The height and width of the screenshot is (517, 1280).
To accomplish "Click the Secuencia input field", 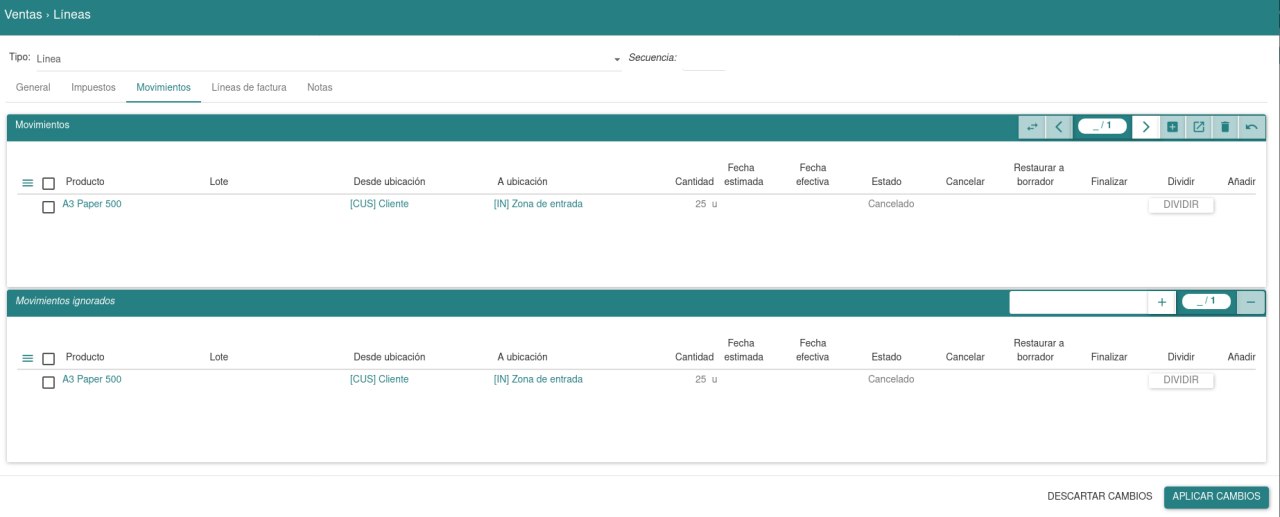I will point(703,58).
